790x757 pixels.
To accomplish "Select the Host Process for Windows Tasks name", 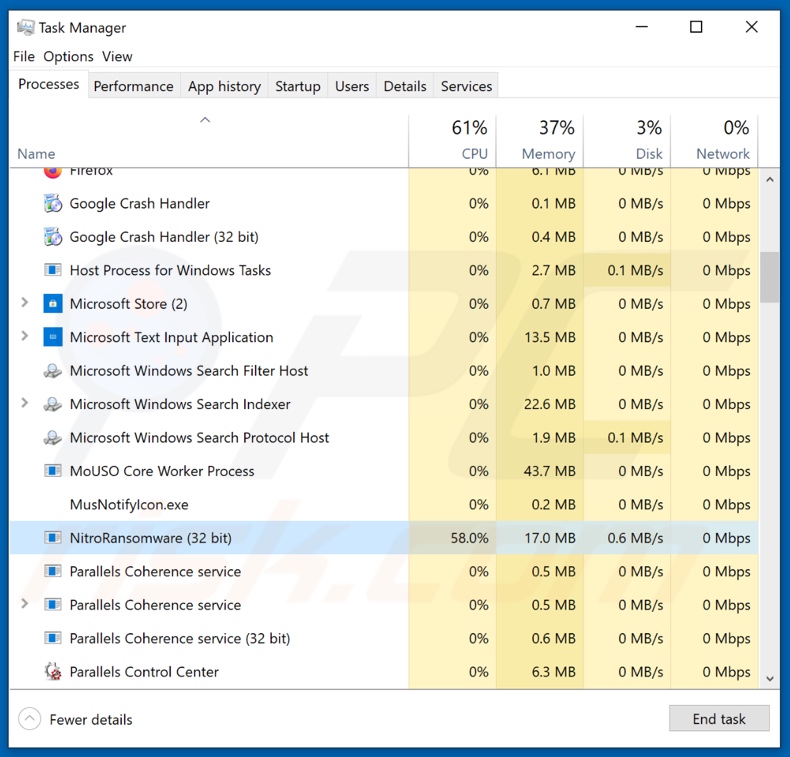I will 170,270.
